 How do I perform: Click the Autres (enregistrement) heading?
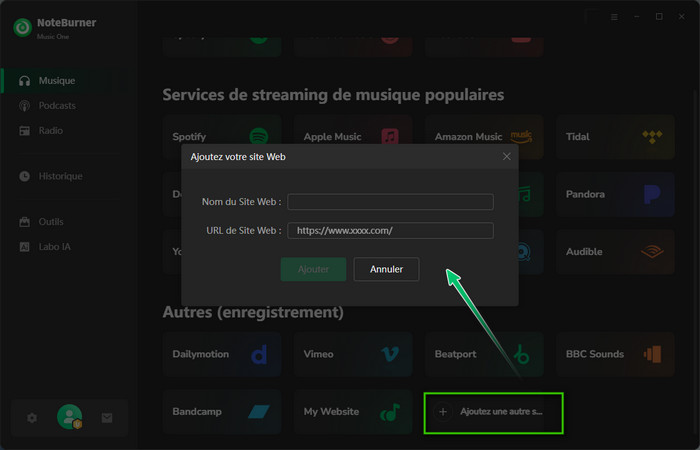(253, 312)
